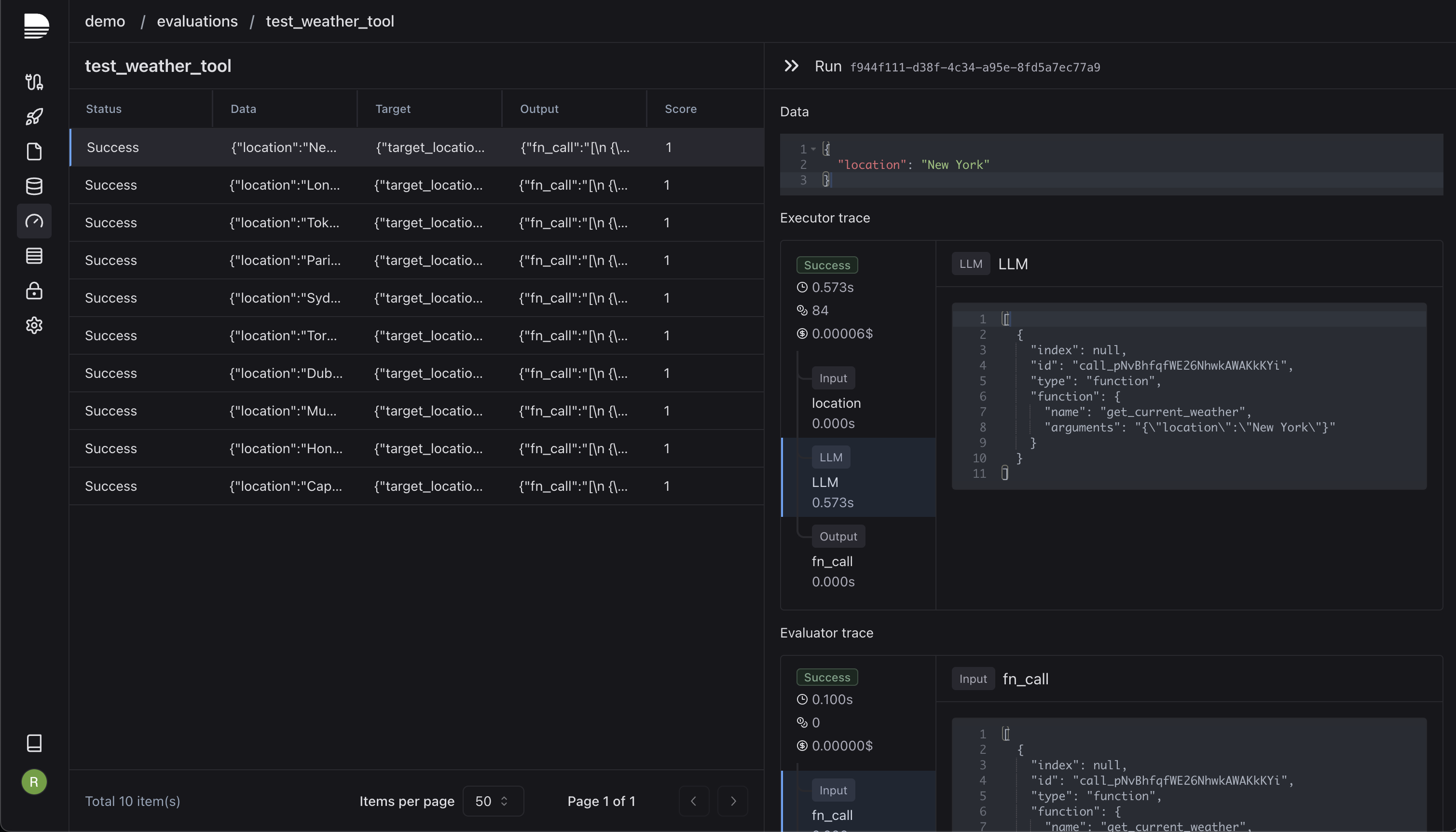Viewport: 1456px width, 832px height.
Task: Click the lock secrets sidebar icon
Action: click(x=34, y=291)
